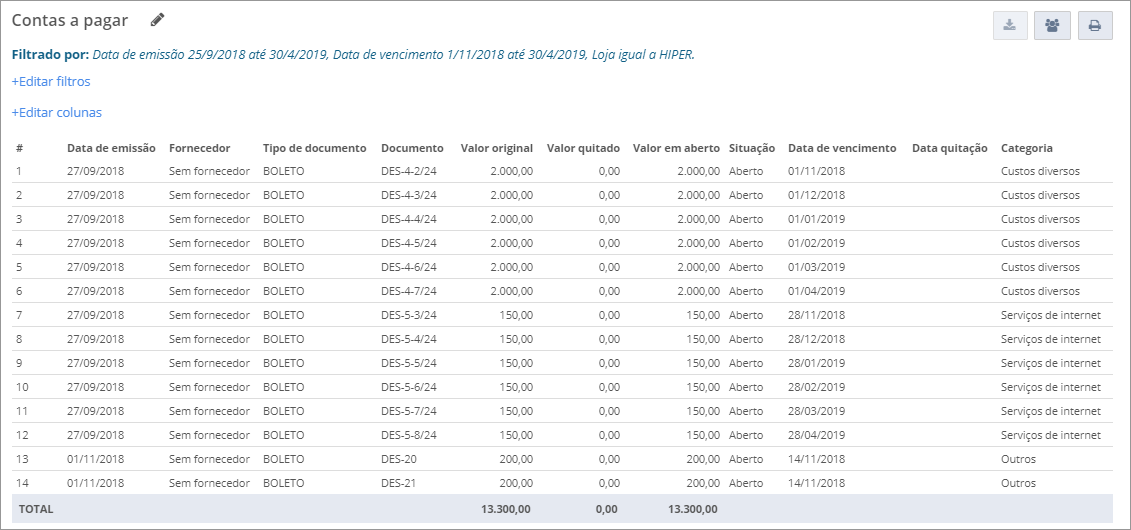The width and height of the screenshot is (1131, 530).
Task: Select document DES-4-3/24 cell
Action: 409,195
